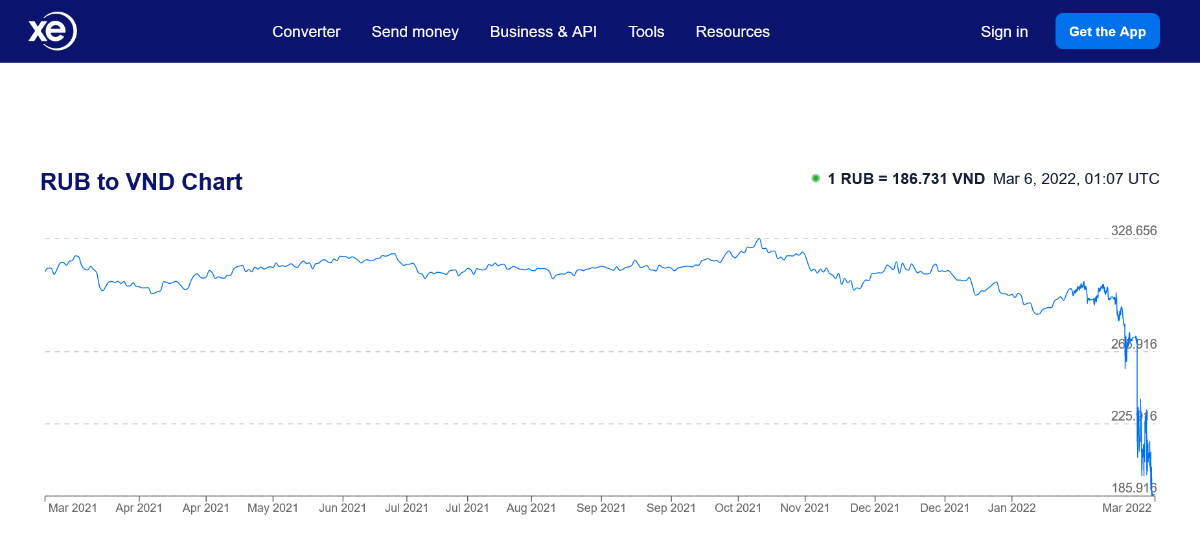1200x543 pixels.
Task: Open the Converter menu item
Action: point(306,31)
